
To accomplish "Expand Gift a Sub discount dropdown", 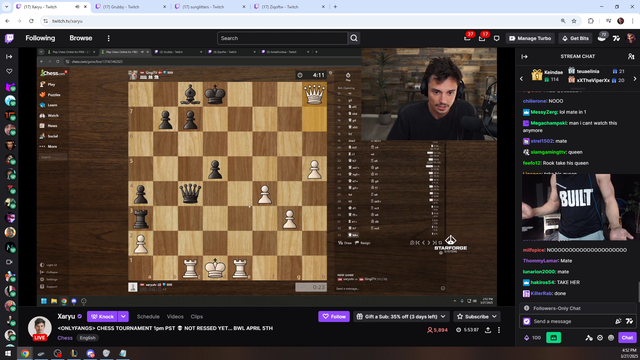I will (401, 316).
